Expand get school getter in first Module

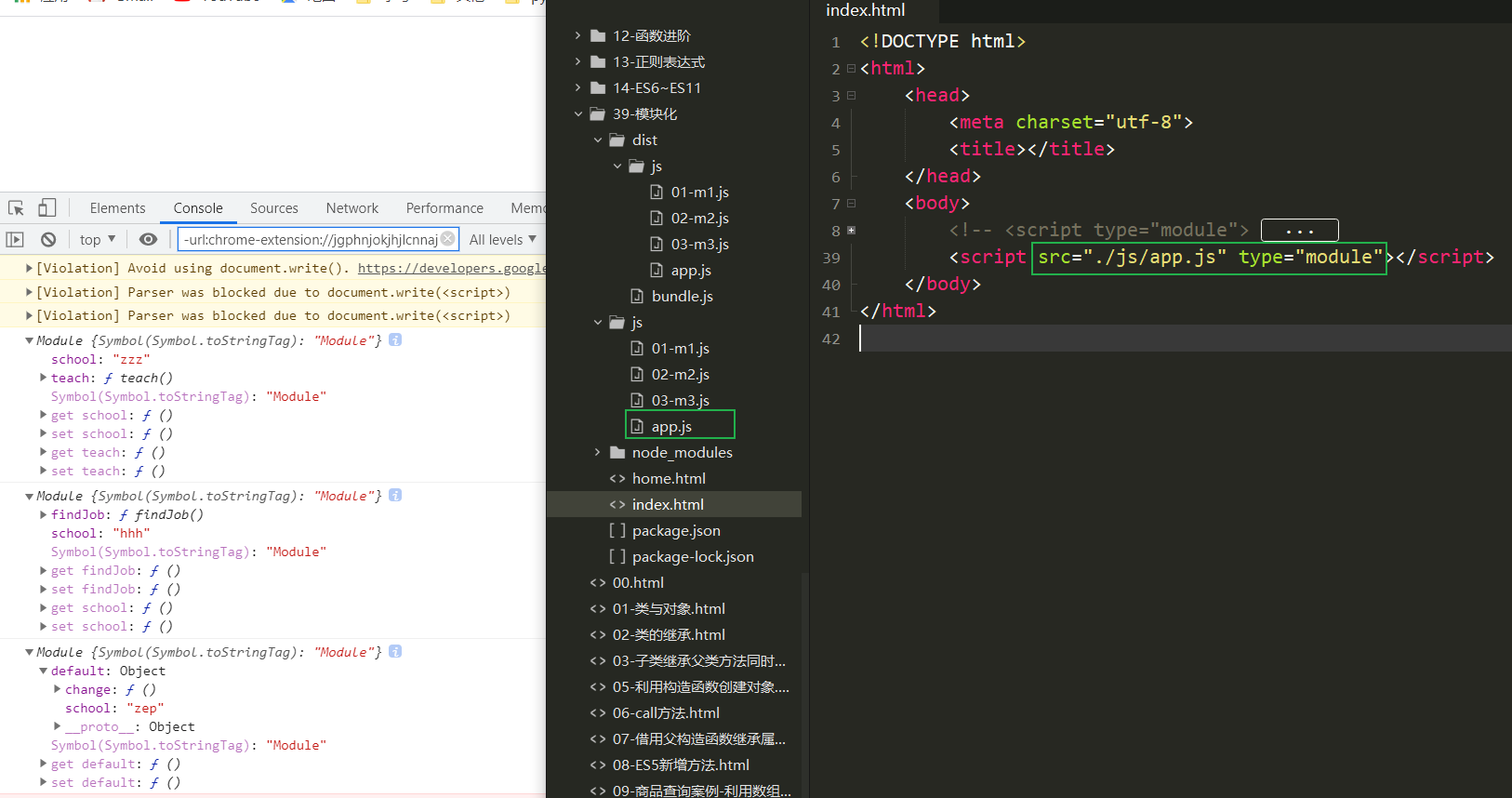pos(43,415)
